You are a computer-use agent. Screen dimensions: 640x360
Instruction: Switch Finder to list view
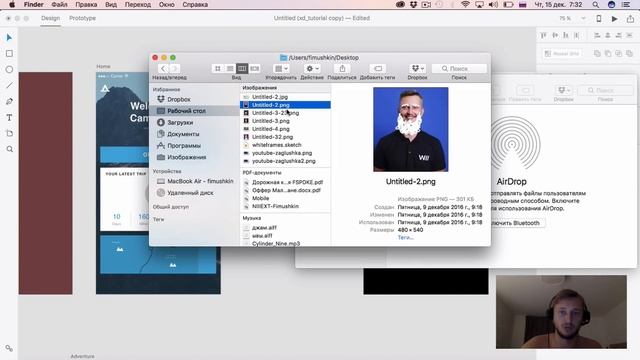tap(230, 69)
